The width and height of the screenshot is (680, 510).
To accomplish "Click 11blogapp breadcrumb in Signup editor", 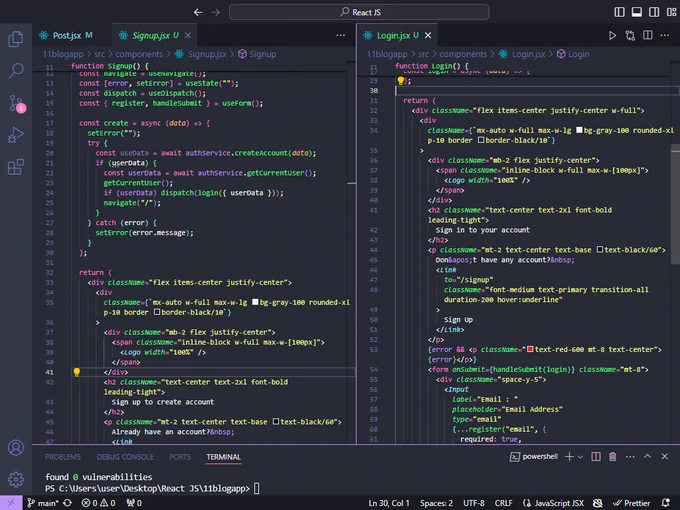I will pos(63,54).
